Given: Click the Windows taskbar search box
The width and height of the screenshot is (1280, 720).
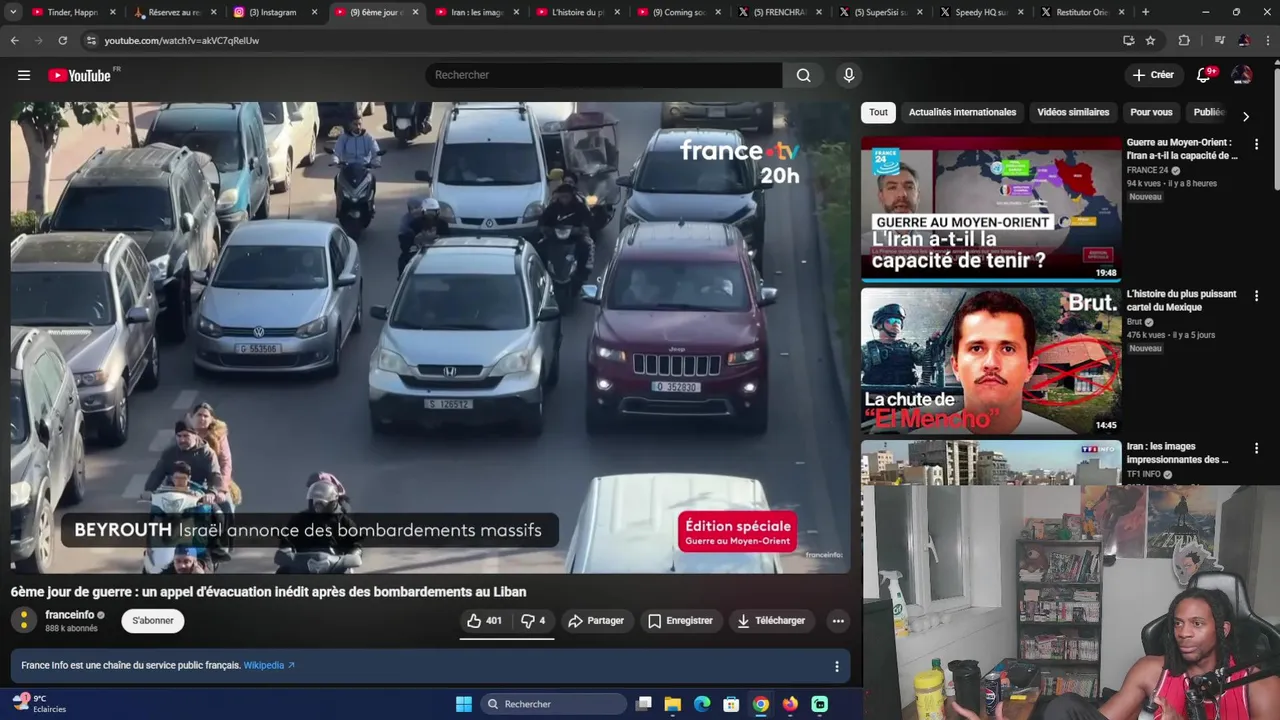Looking at the screenshot, I should coord(552,704).
